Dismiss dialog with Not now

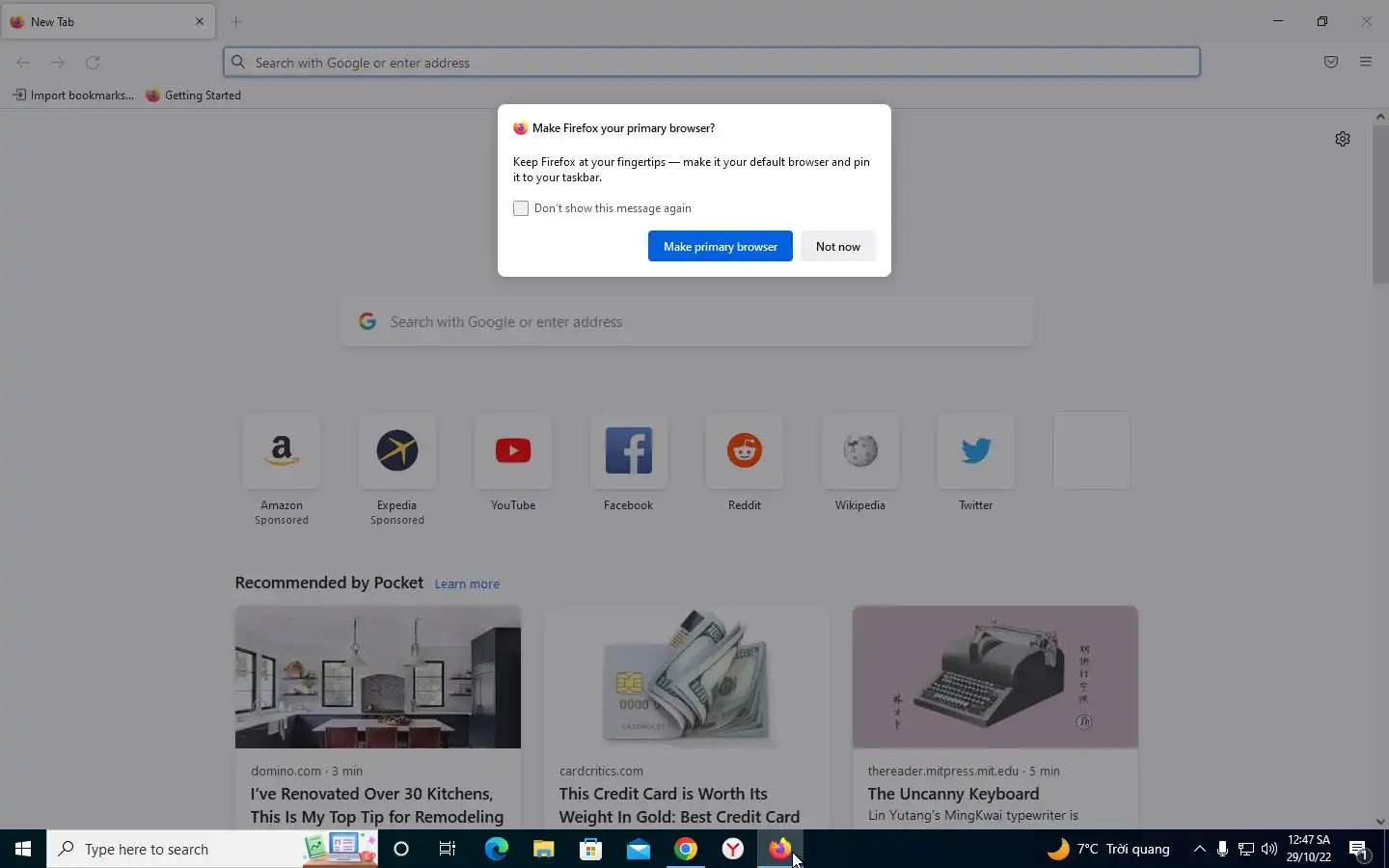pyautogui.click(x=838, y=246)
